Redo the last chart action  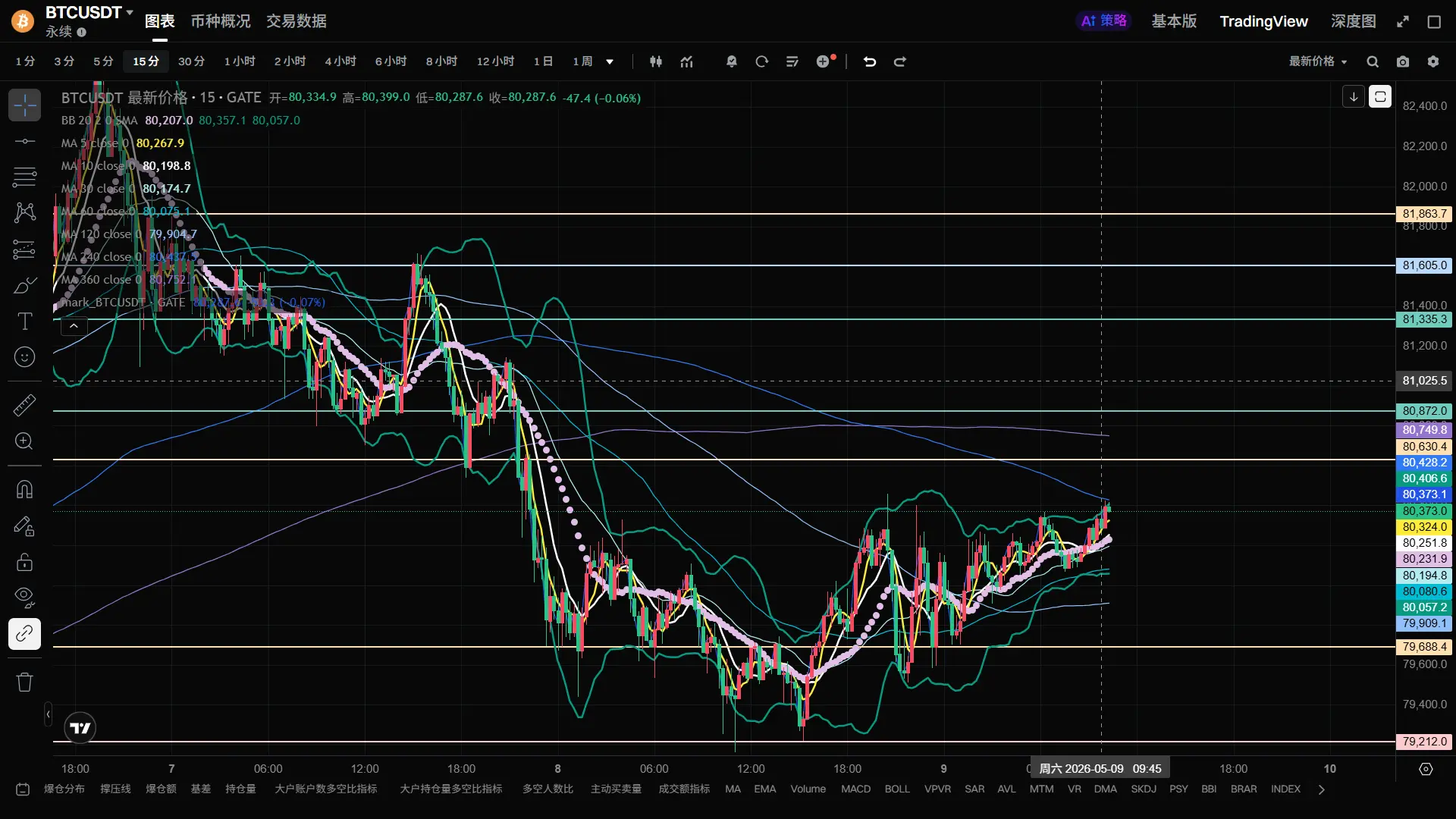pyautogui.click(x=900, y=61)
